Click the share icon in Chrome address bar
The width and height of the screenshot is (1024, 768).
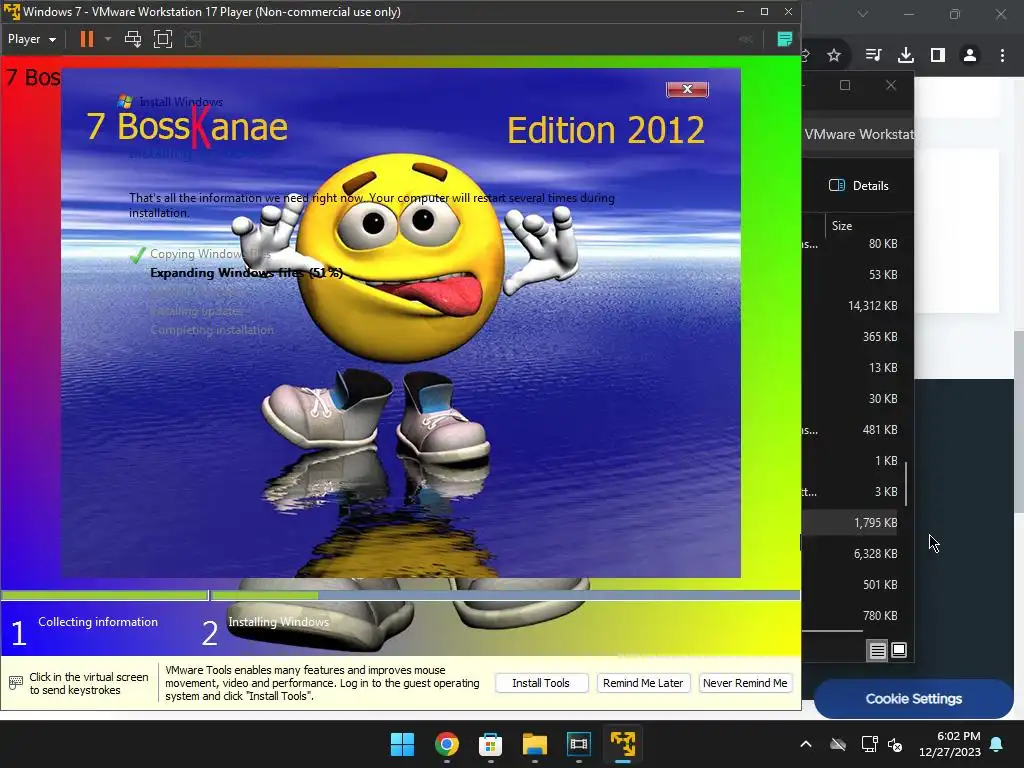pos(807,56)
